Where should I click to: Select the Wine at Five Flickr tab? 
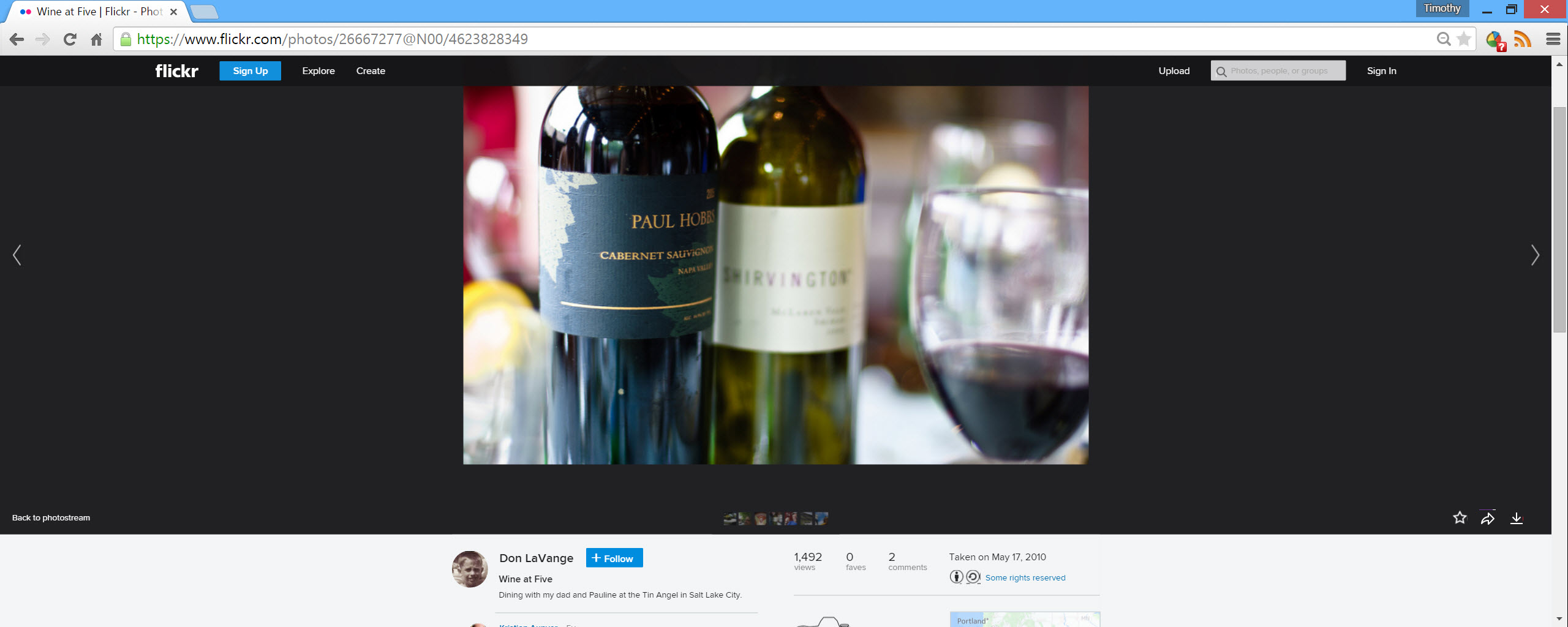coord(98,12)
